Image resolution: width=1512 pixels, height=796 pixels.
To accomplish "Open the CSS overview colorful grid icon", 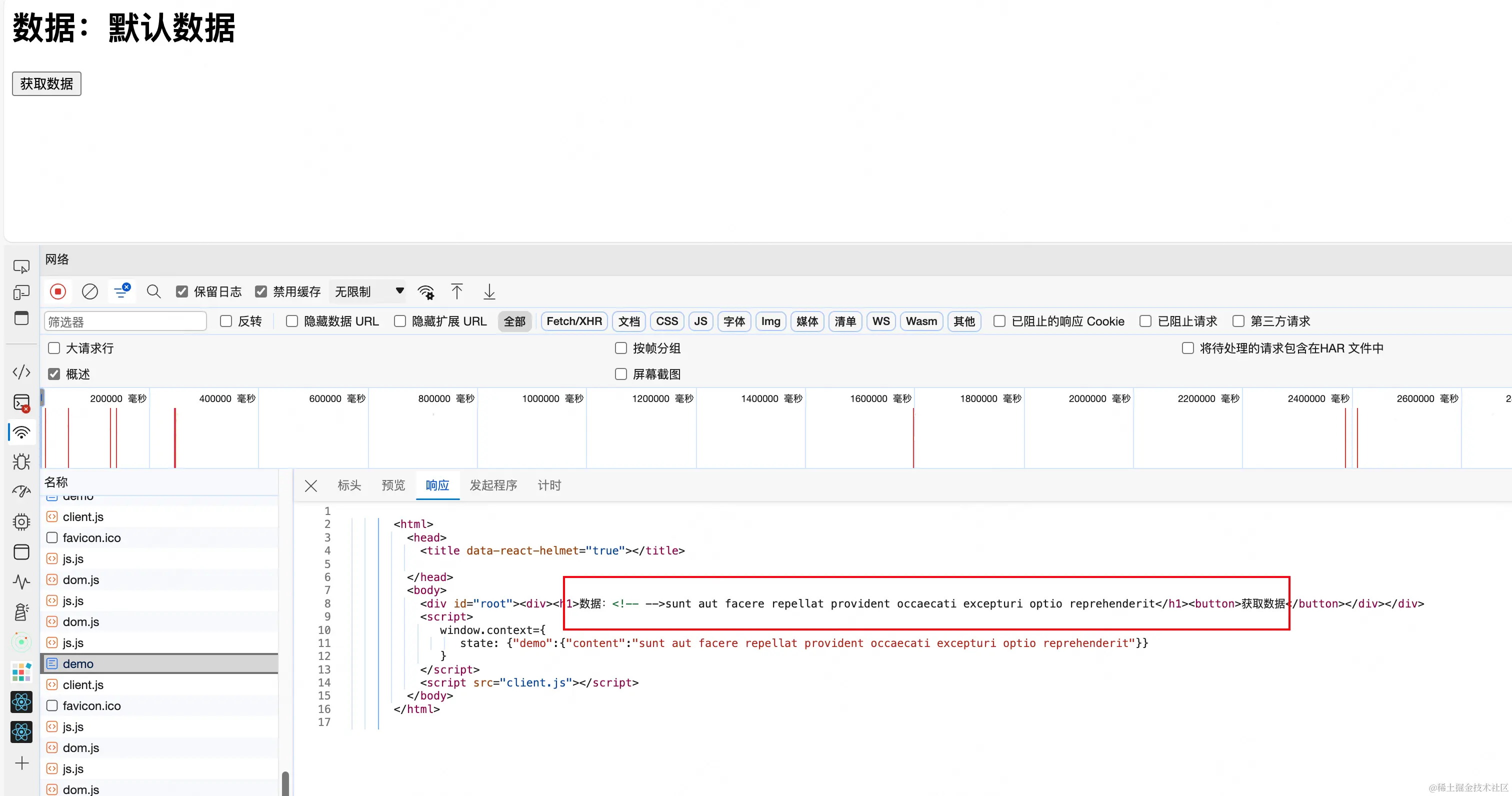I will (x=21, y=671).
